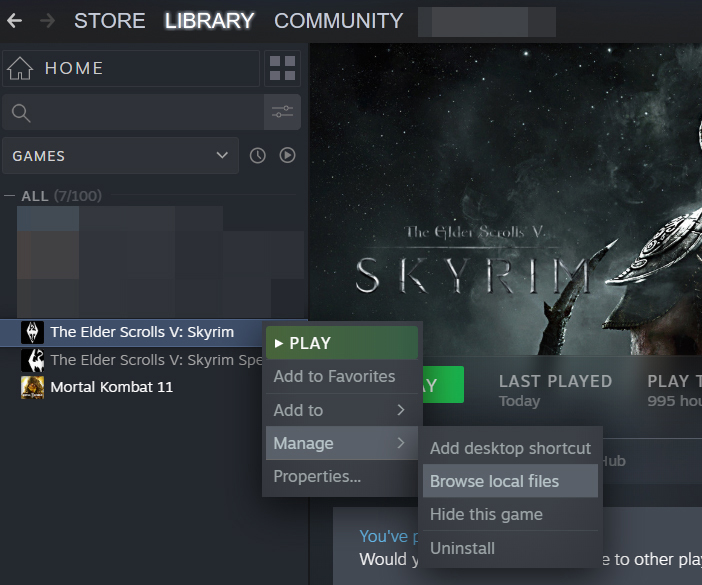This screenshot has height=585, width=702.
Task: Expand the Add to submenu
Action: [x=342, y=410]
